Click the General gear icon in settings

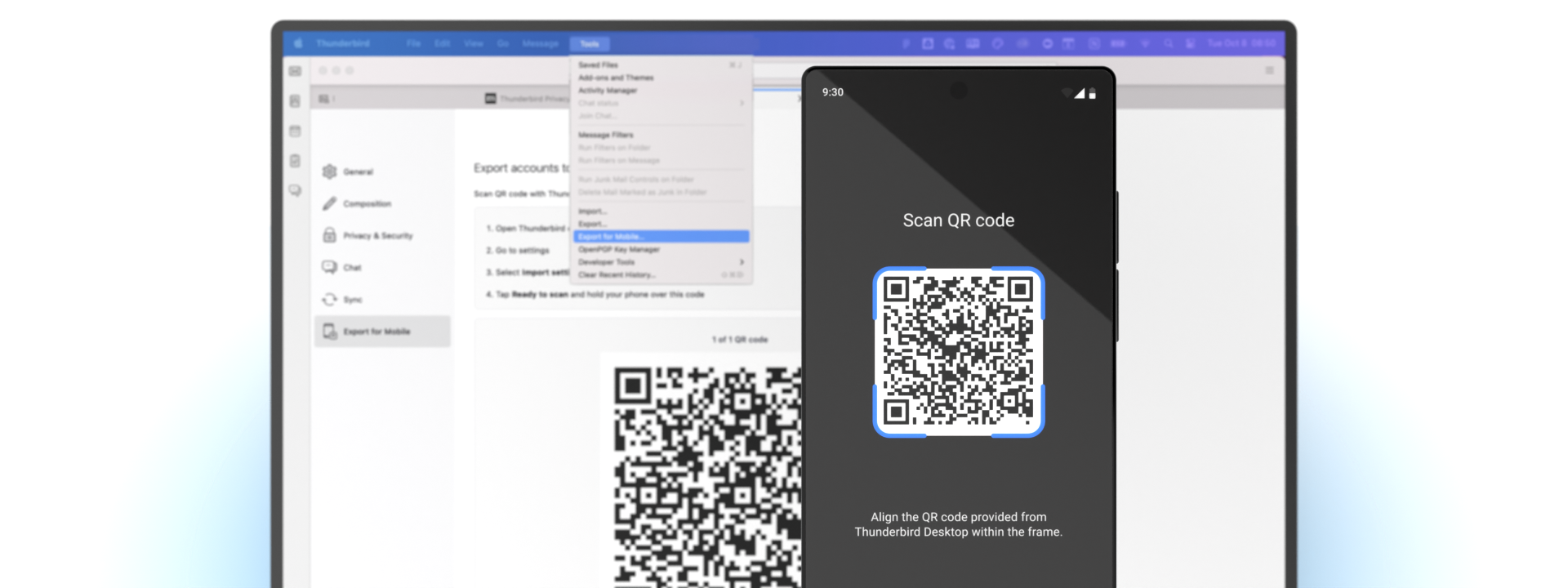pyautogui.click(x=329, y=171)
